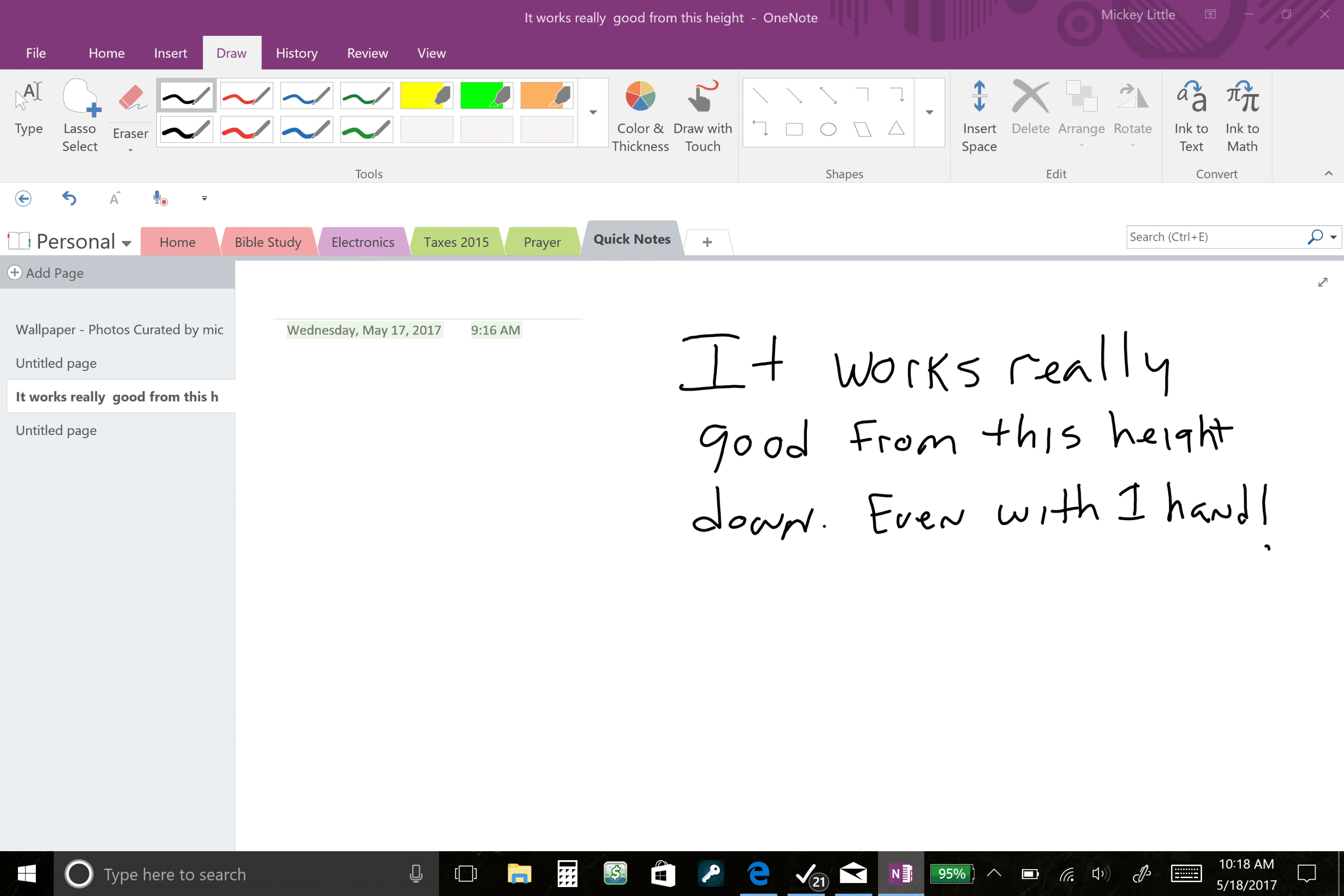This screenshot has height=896, width=1344.
Task: Click the Insert Space tool
Action: tap(979, 116)
